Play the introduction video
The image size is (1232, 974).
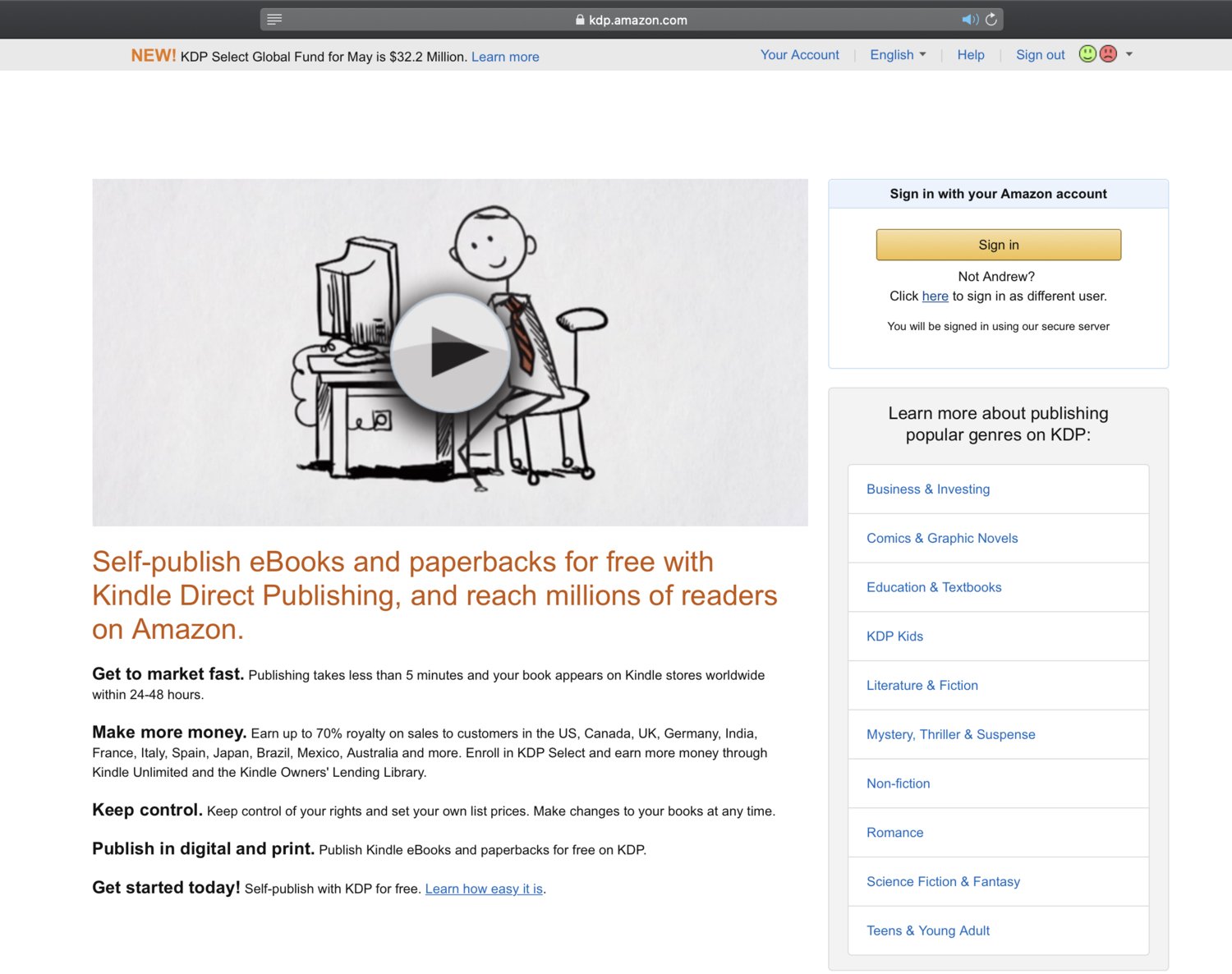coord(450,353)
